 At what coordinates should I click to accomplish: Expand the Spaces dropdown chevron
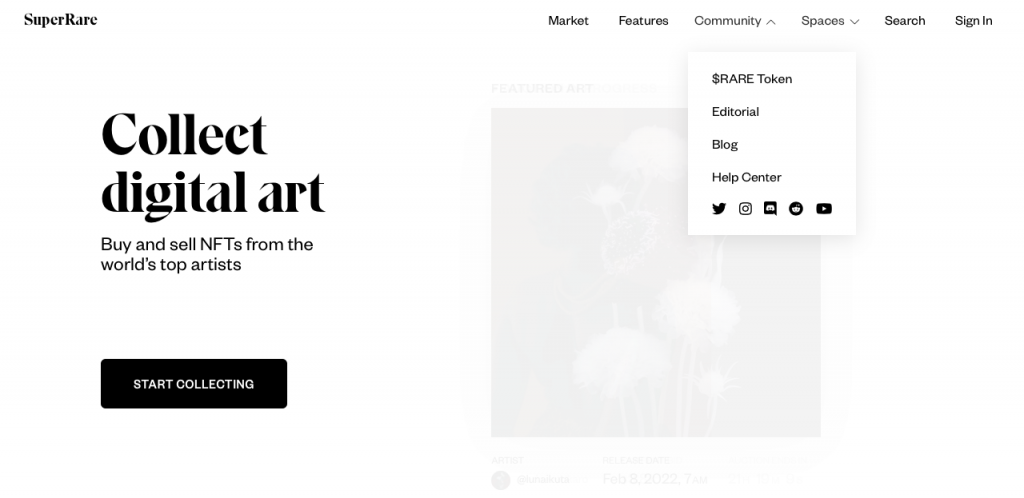pos(855,22)
